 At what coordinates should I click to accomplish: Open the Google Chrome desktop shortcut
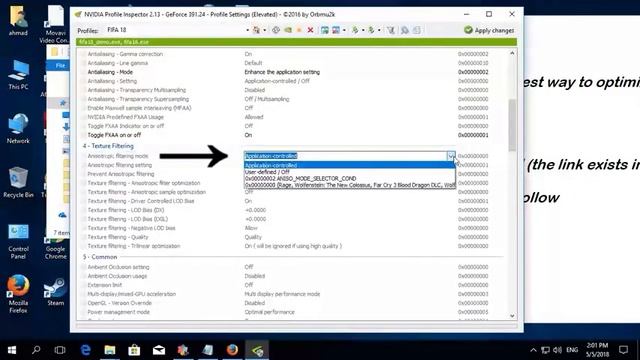click(56, 249)
